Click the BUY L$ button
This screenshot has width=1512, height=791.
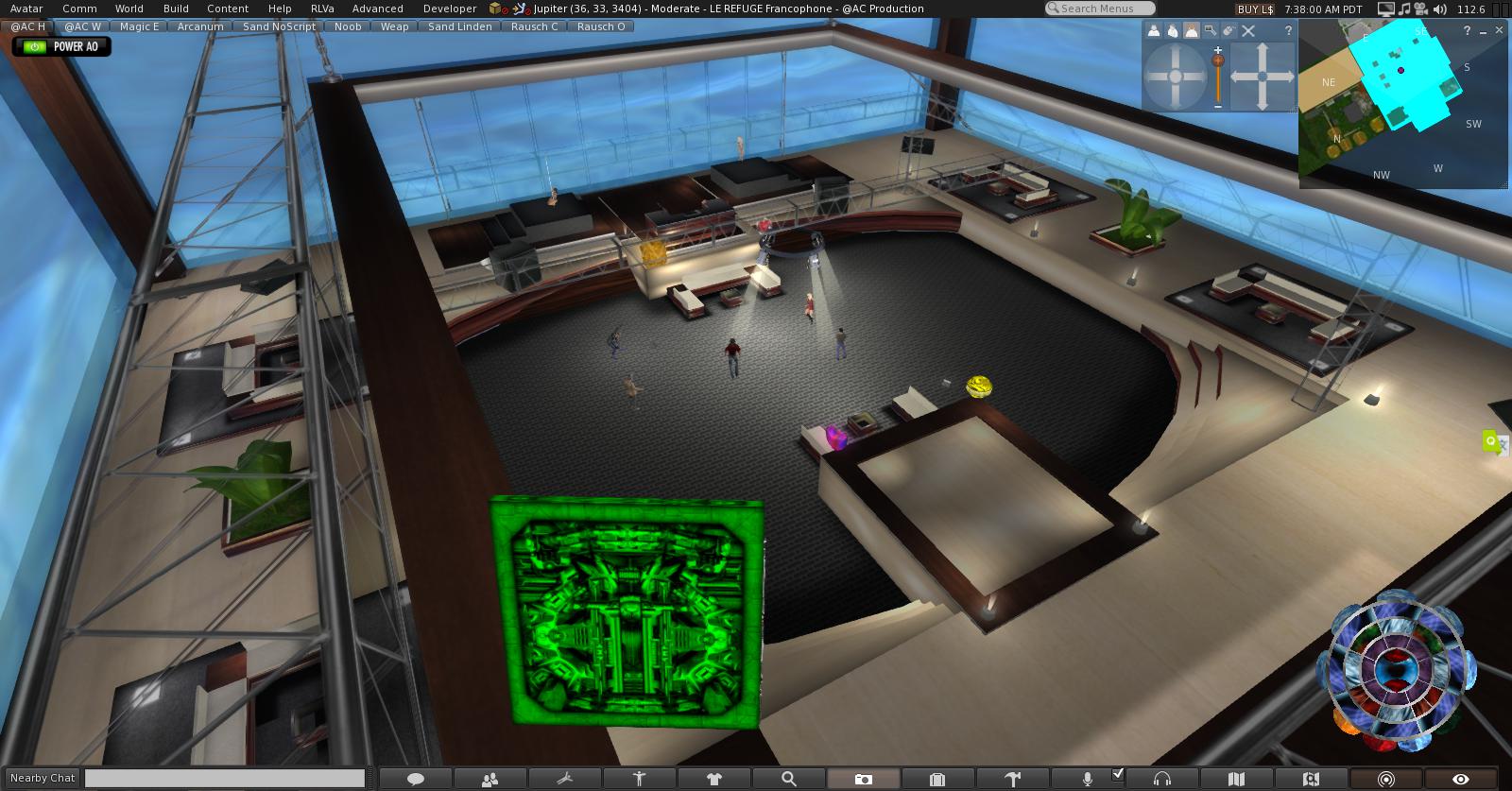click(x=1254, y=9)
